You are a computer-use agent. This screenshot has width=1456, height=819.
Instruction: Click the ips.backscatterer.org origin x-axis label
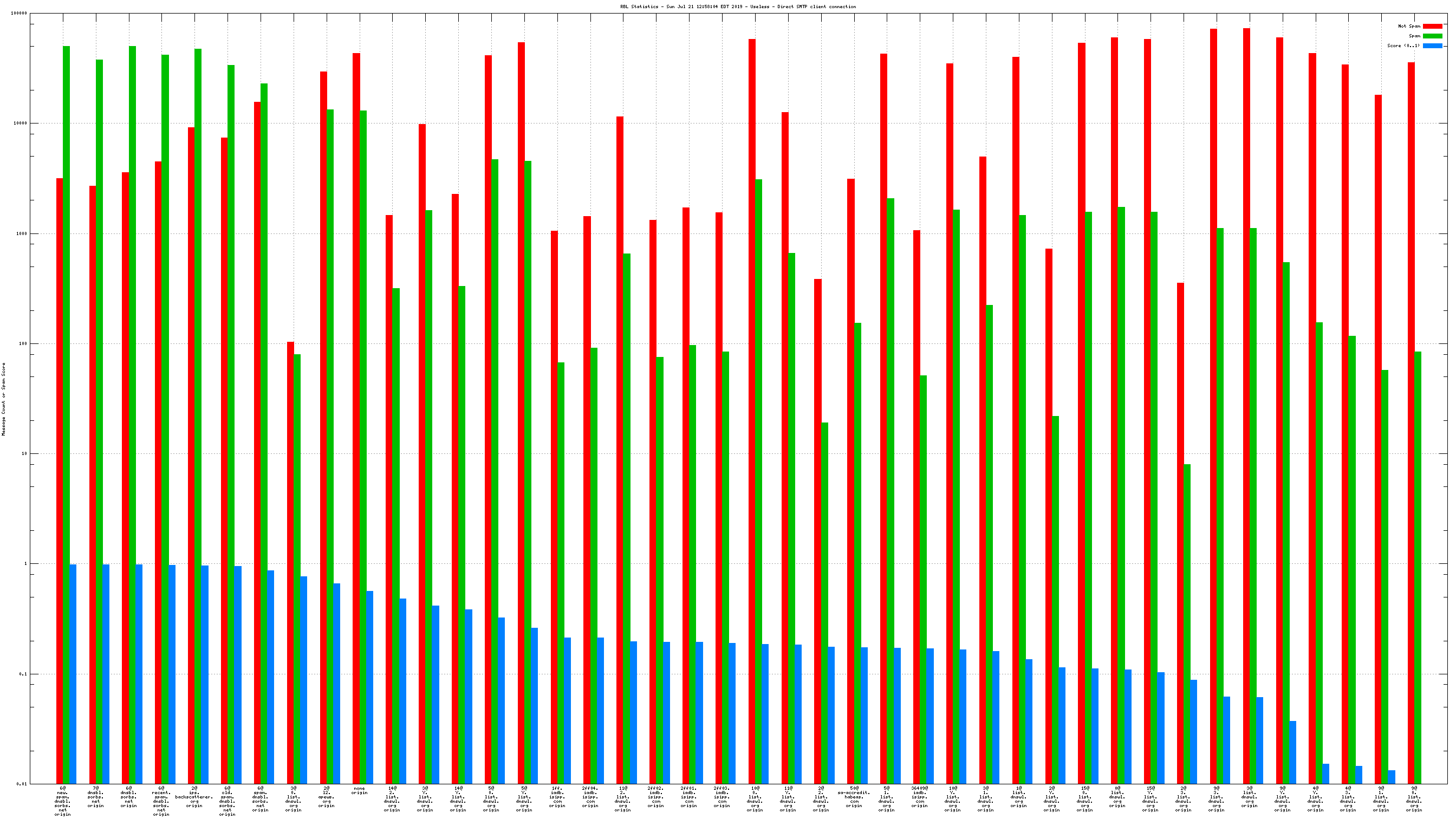pyautogui.click(x=194, y=797)
